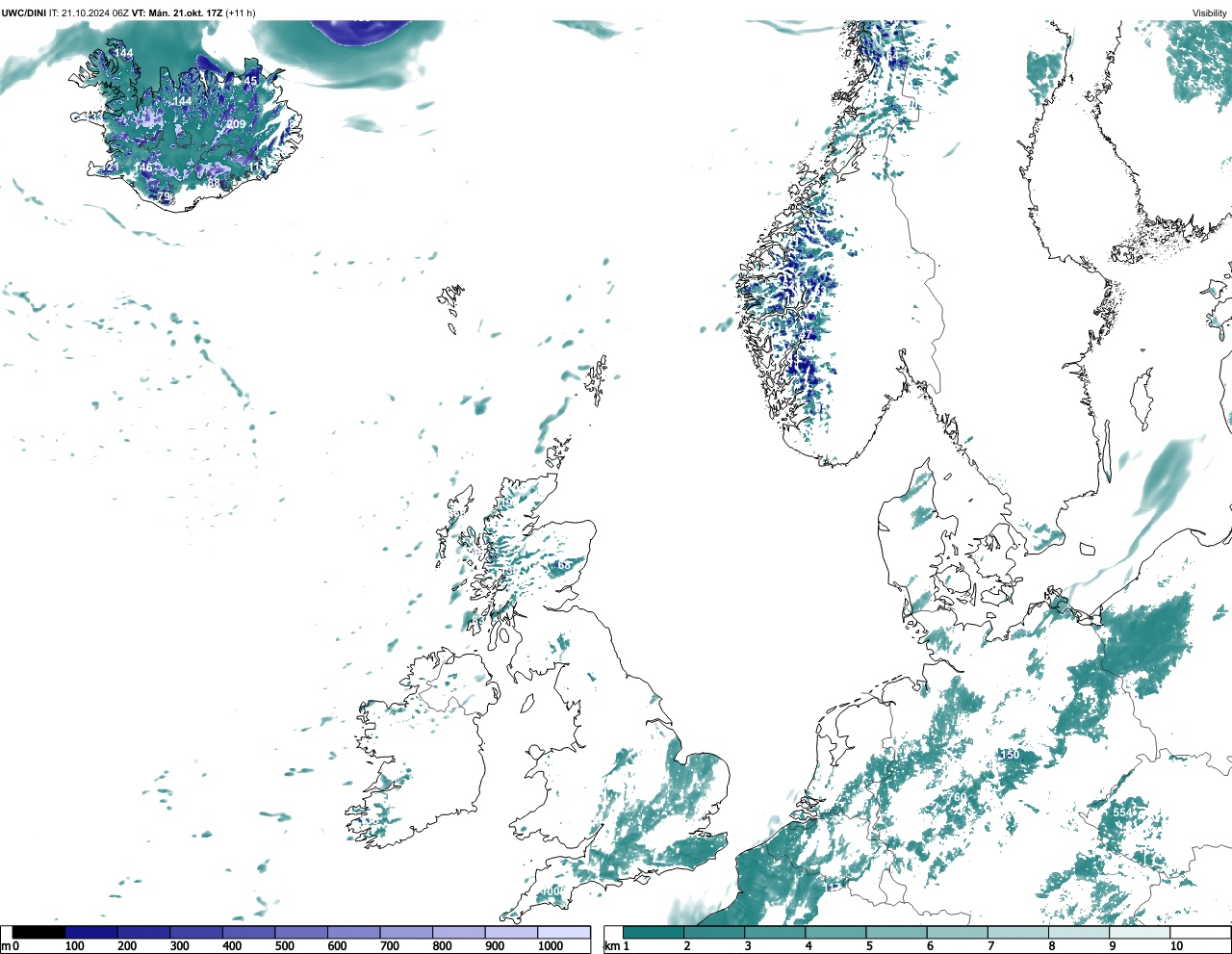
Task: Click the '554' value over central Europe
Action: (1123, 812)
